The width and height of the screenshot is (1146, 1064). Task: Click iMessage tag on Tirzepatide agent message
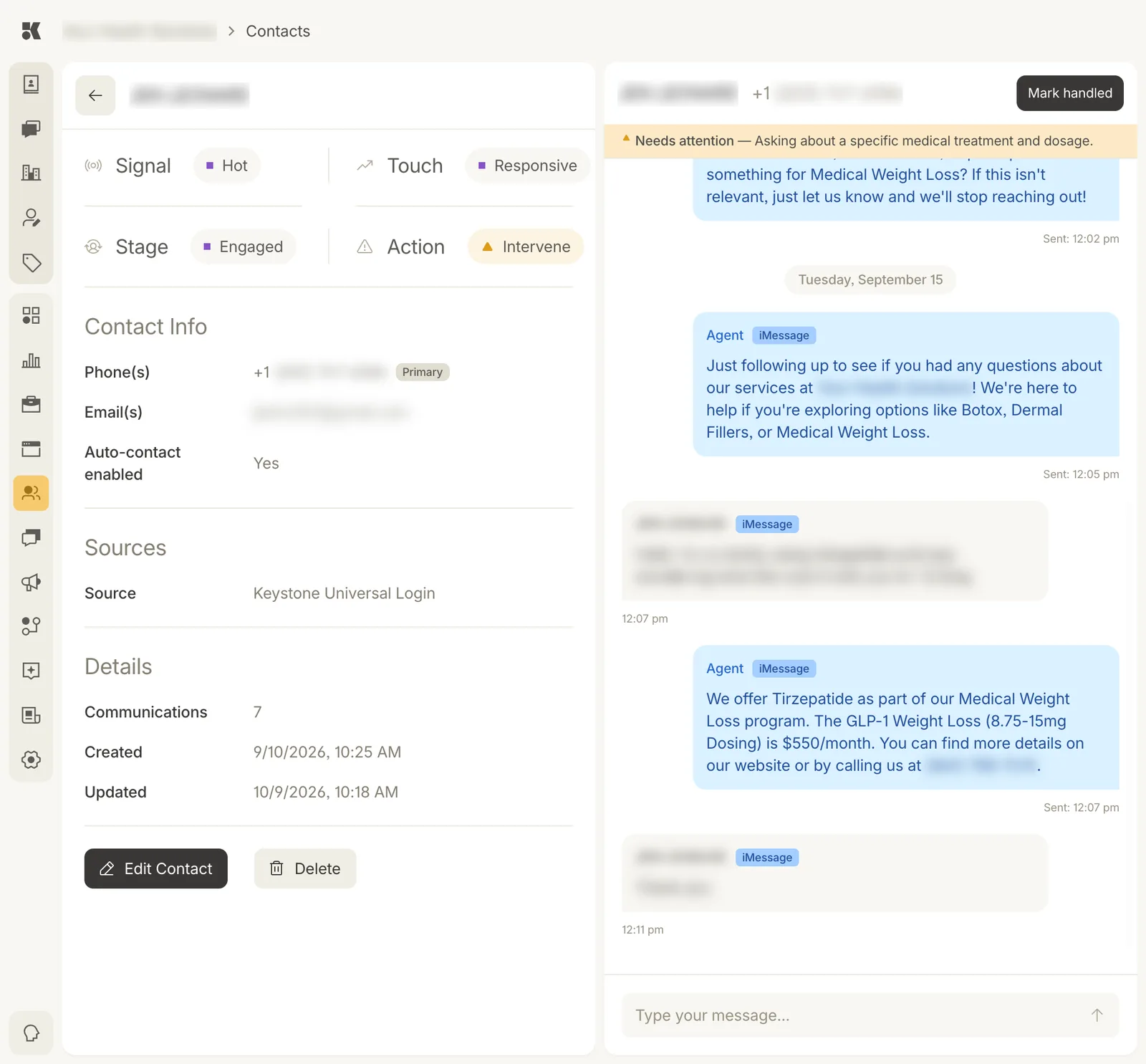coord(784,668)
